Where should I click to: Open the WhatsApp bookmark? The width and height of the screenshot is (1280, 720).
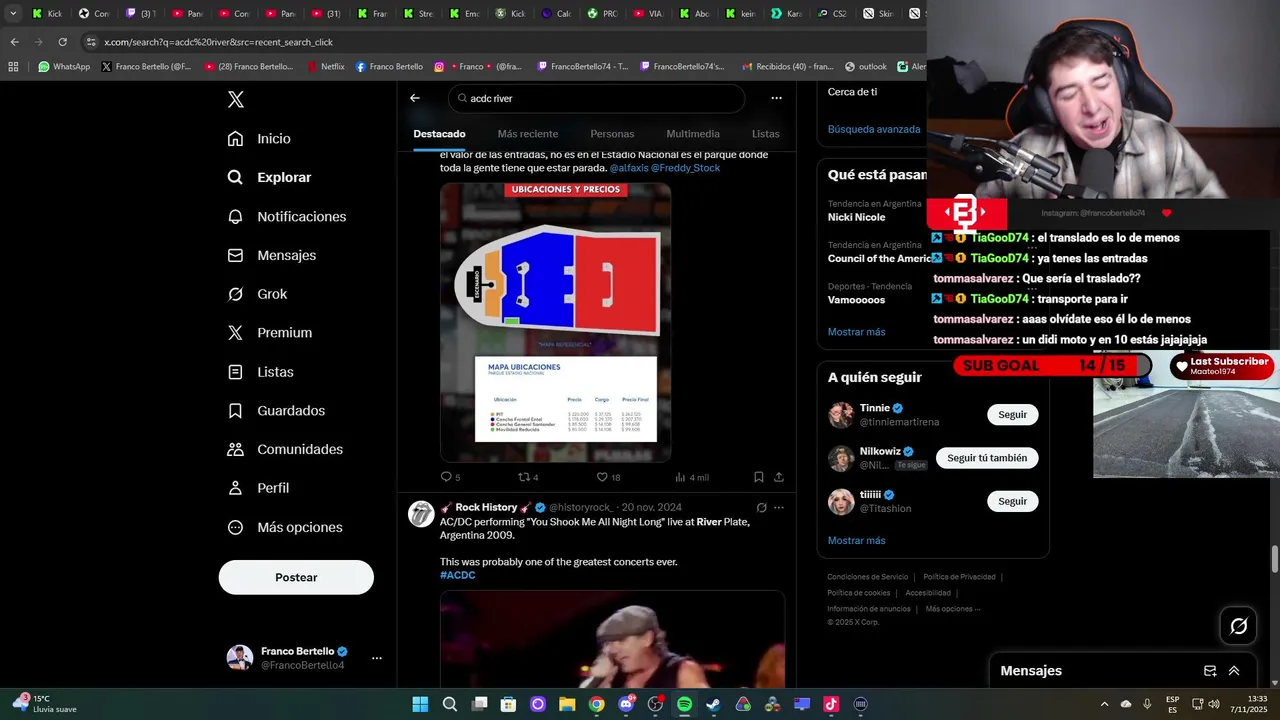point(64,67)
